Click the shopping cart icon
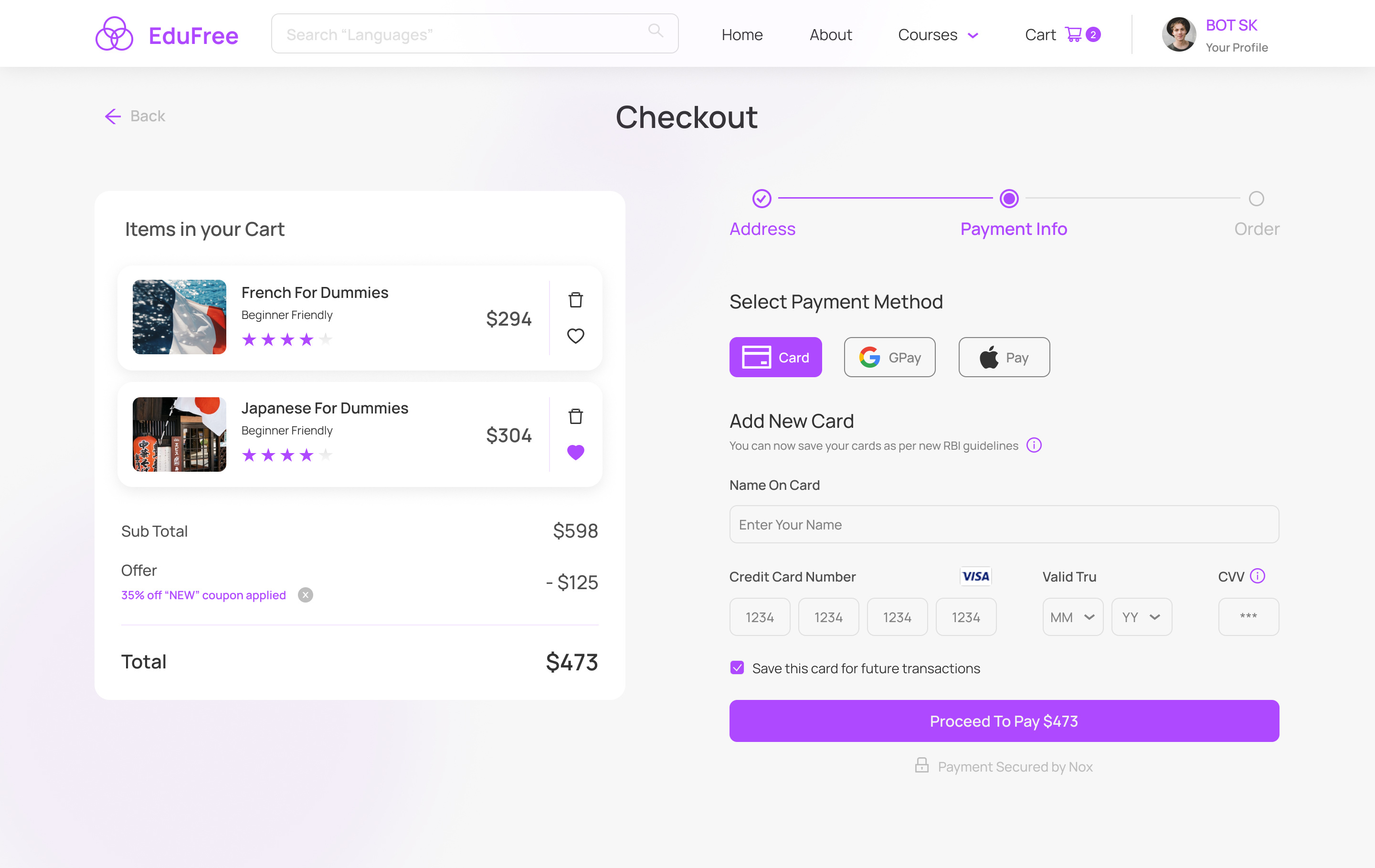 pyautogui.click(x=1074, y=34)
